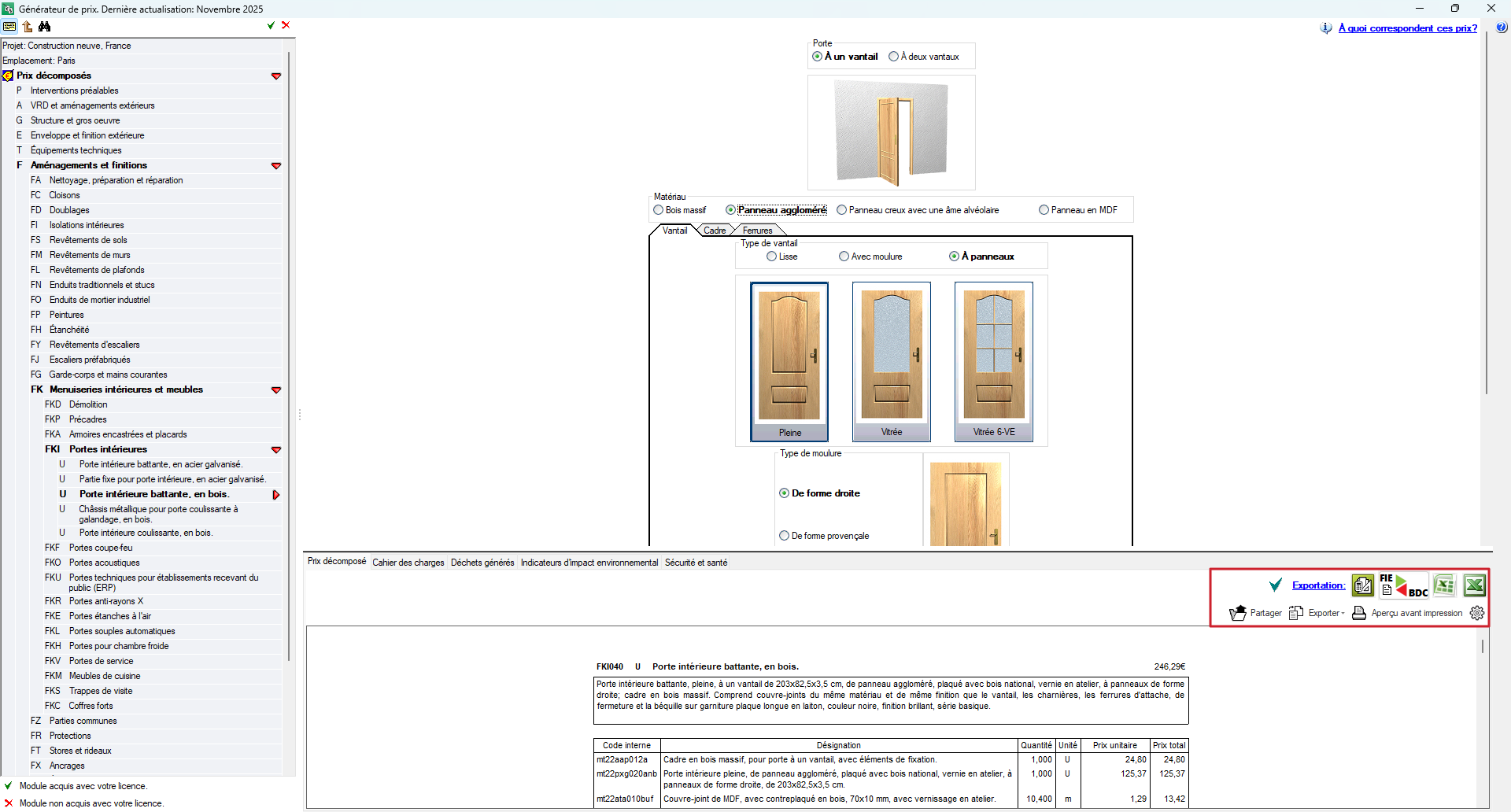Click the teal checkmark beside Exportation
Image resolution: width=1511 pixels, height=812 pixels.
click(1276, 585)
